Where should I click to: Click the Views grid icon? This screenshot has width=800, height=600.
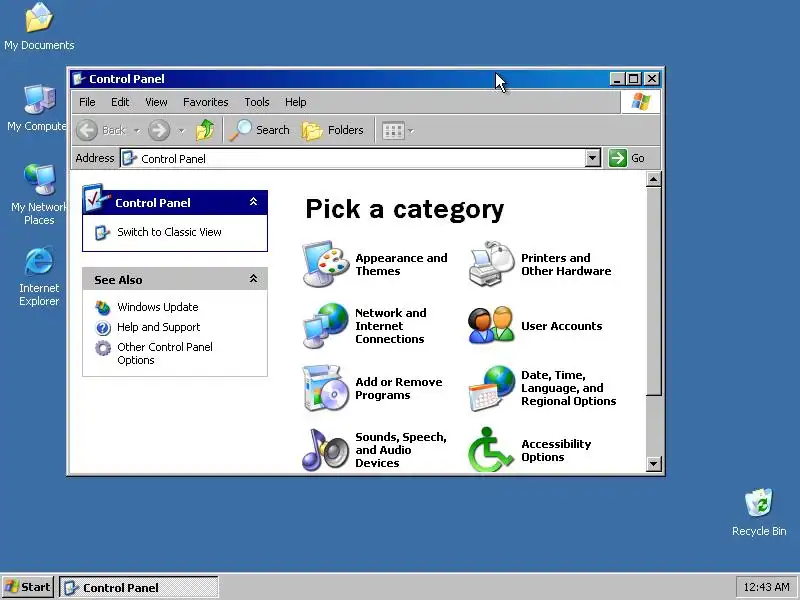pos(393,131)
